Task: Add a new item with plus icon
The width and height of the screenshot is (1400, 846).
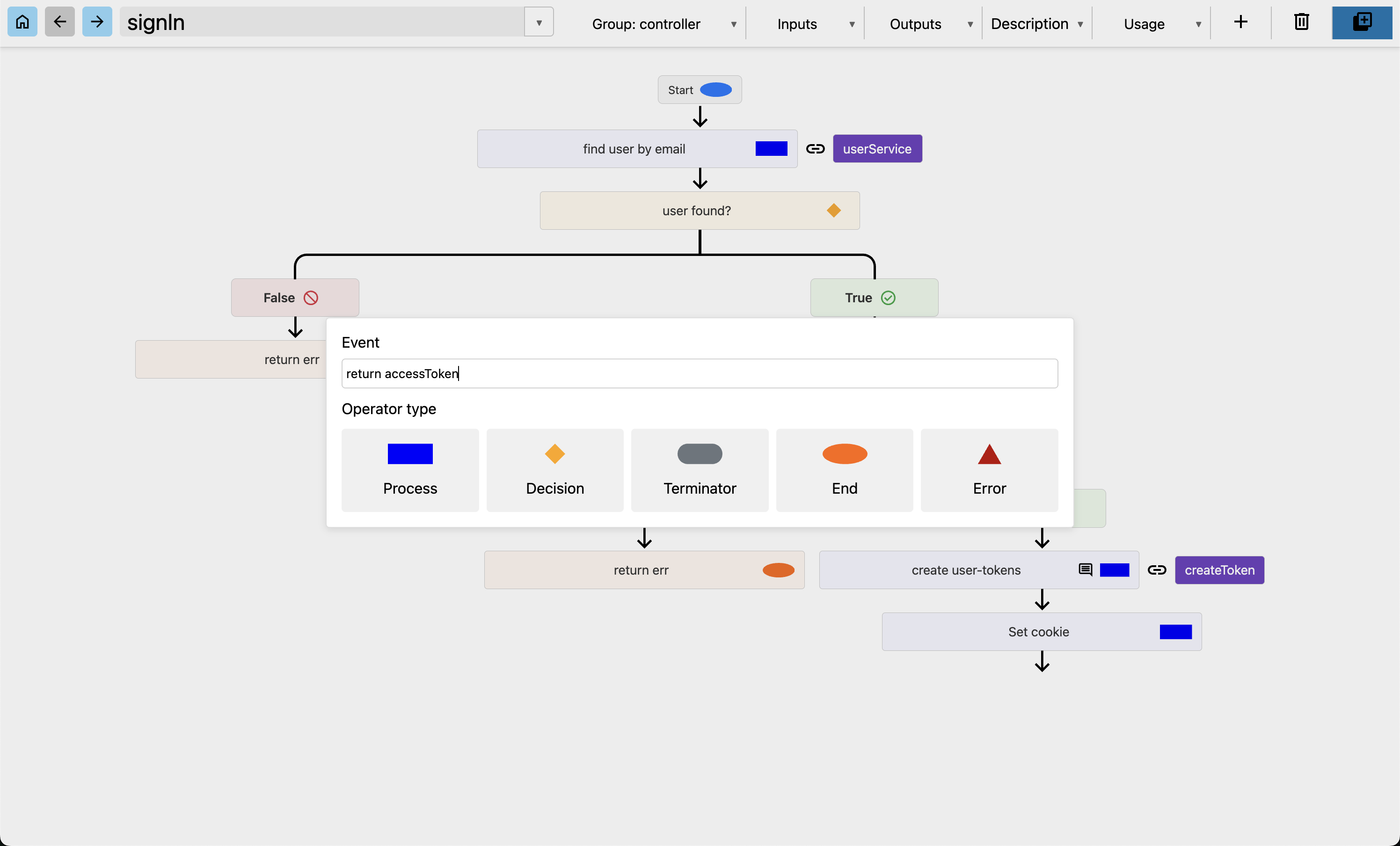Action: [x=1241, y=22]
